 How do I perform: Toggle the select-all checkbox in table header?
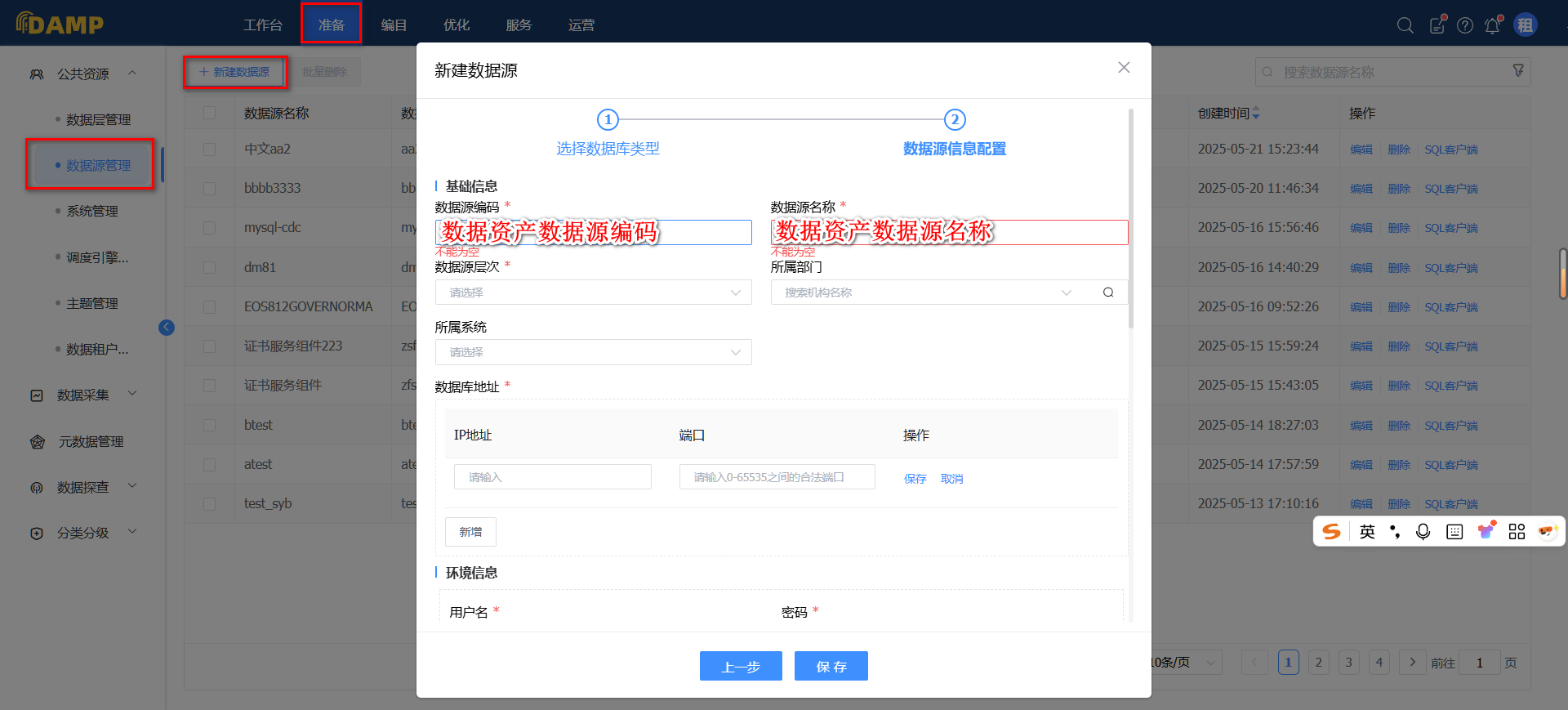[210, 113]
